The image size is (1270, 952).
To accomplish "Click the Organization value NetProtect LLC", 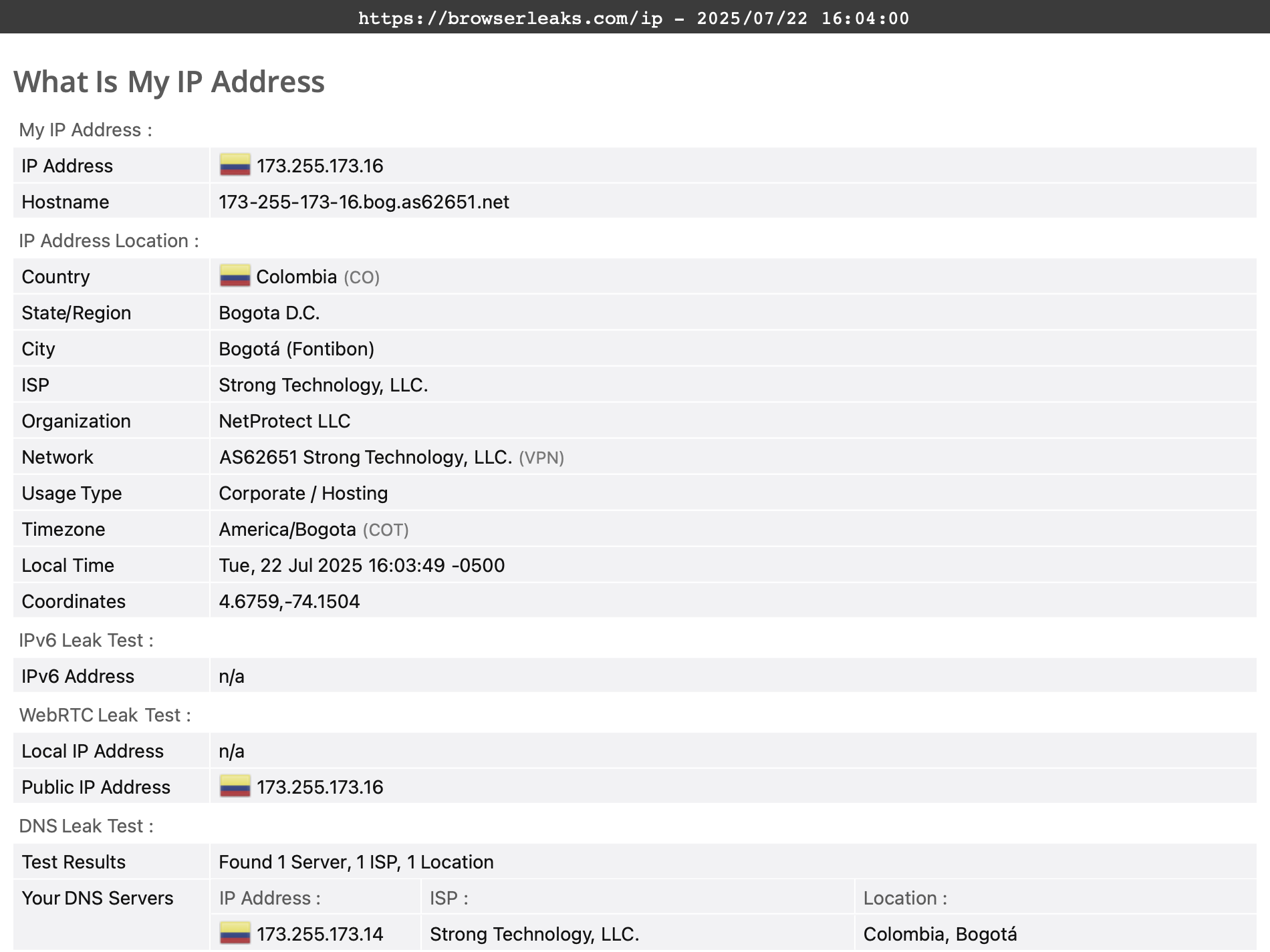I will [284, 421].
